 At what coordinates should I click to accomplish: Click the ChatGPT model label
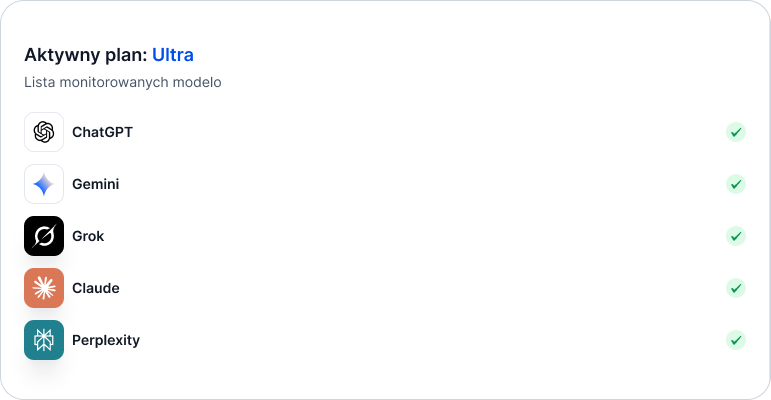[x=102, y=132]
